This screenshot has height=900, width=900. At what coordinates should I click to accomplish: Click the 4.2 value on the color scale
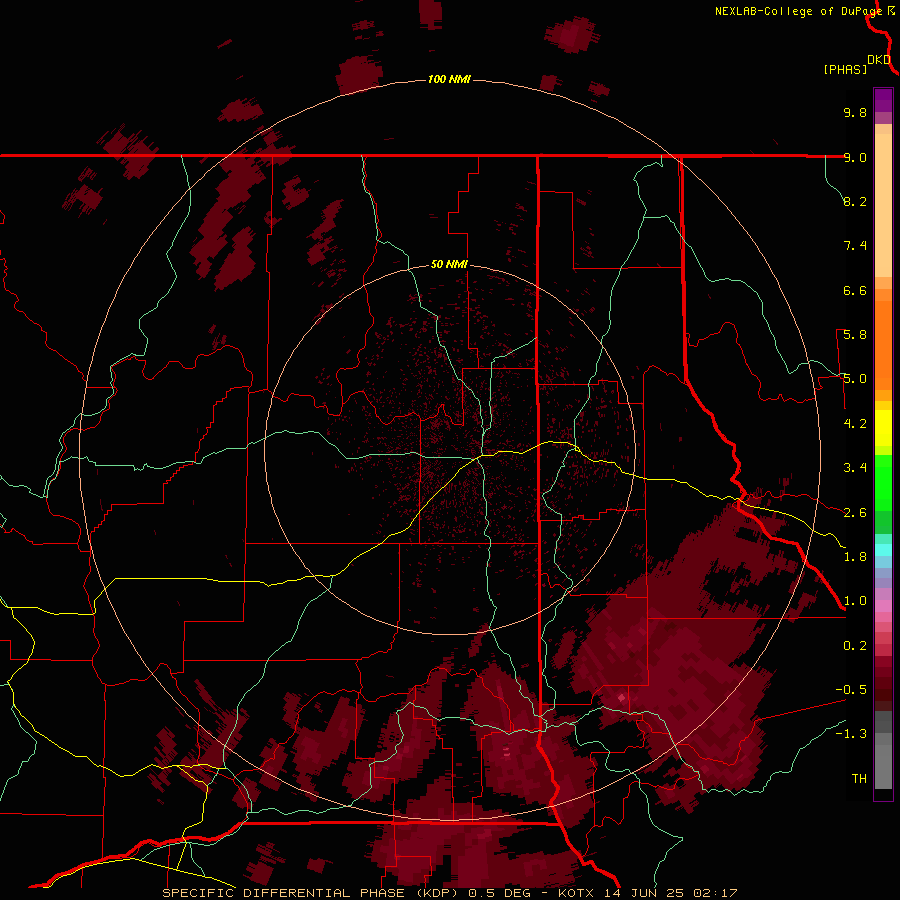[855, 424]
